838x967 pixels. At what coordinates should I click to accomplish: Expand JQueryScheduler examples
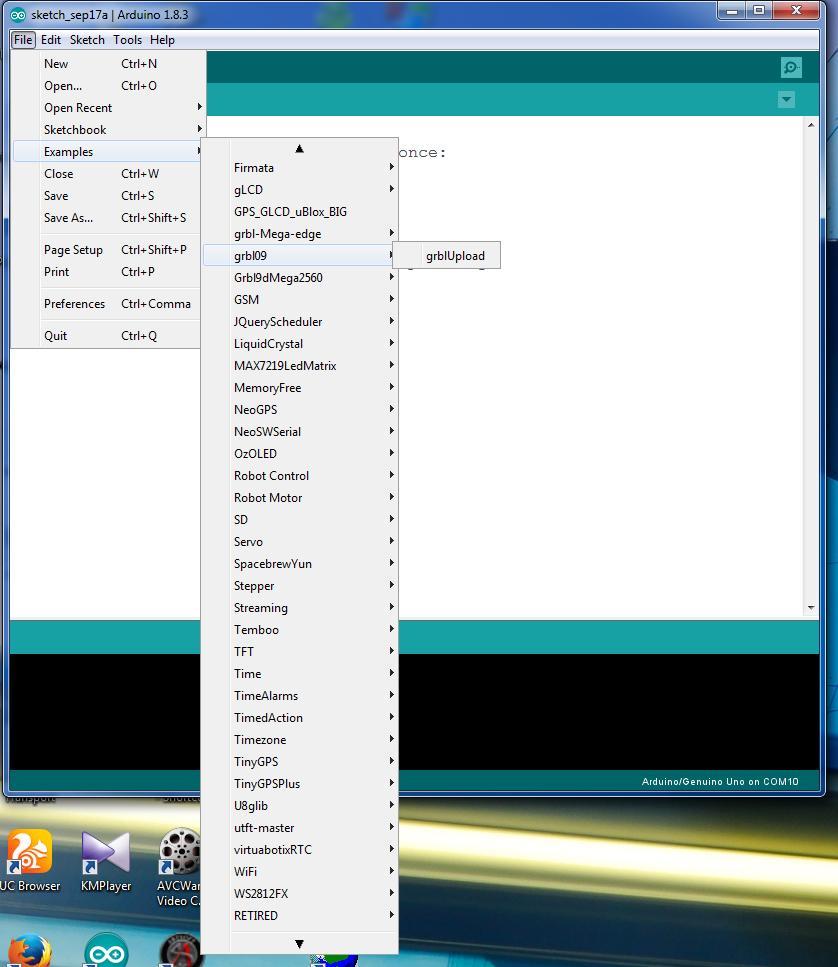click(300, 323)
